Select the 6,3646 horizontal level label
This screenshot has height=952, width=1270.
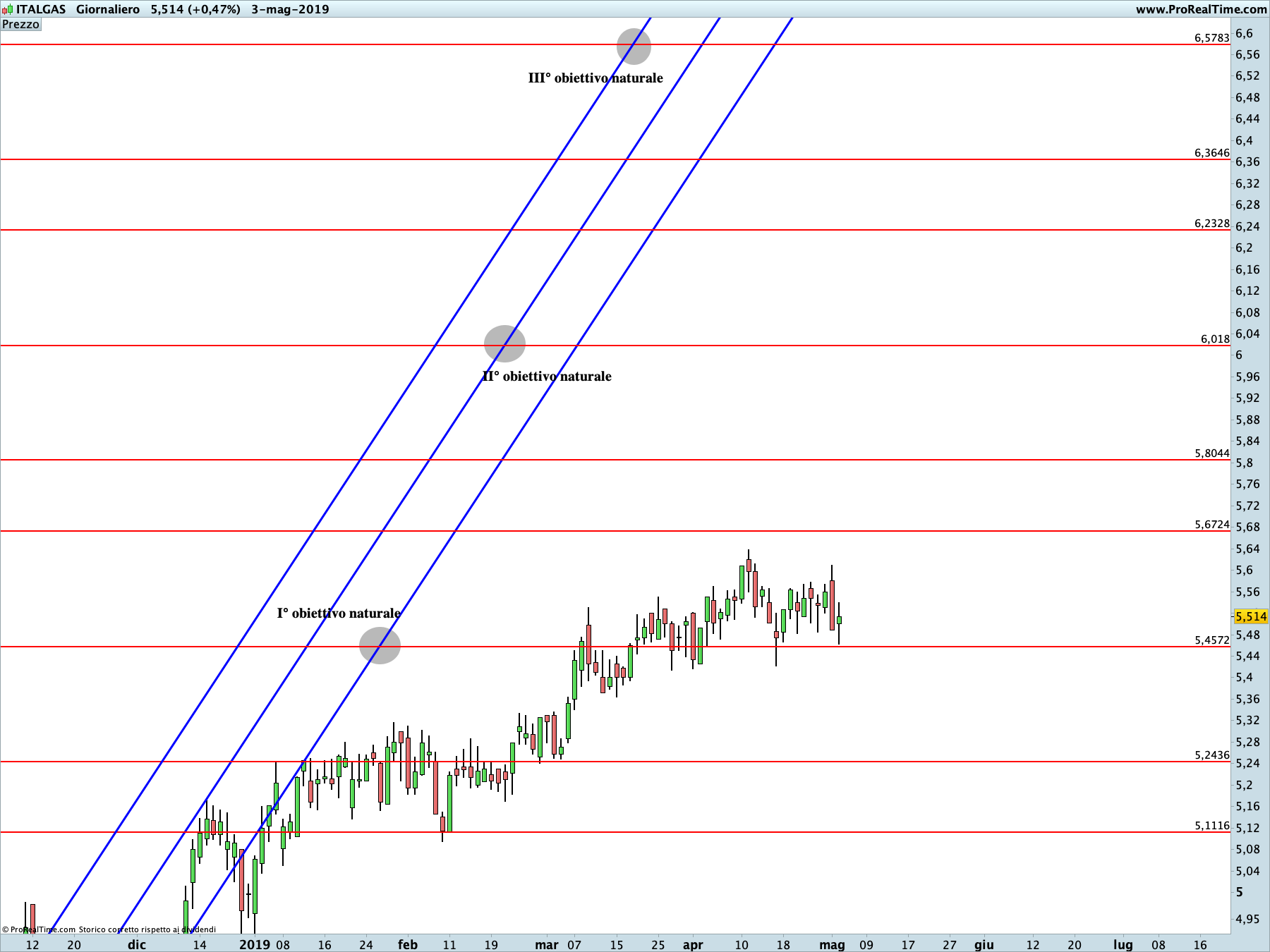pos(1211,153)
